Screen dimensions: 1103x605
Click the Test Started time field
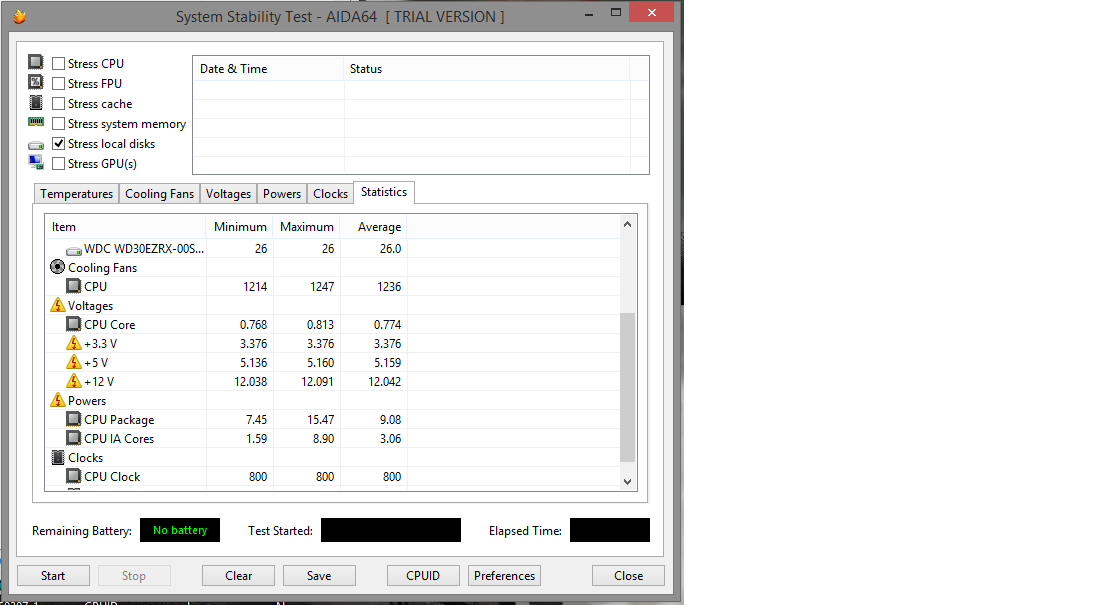[x=390, y=530]
